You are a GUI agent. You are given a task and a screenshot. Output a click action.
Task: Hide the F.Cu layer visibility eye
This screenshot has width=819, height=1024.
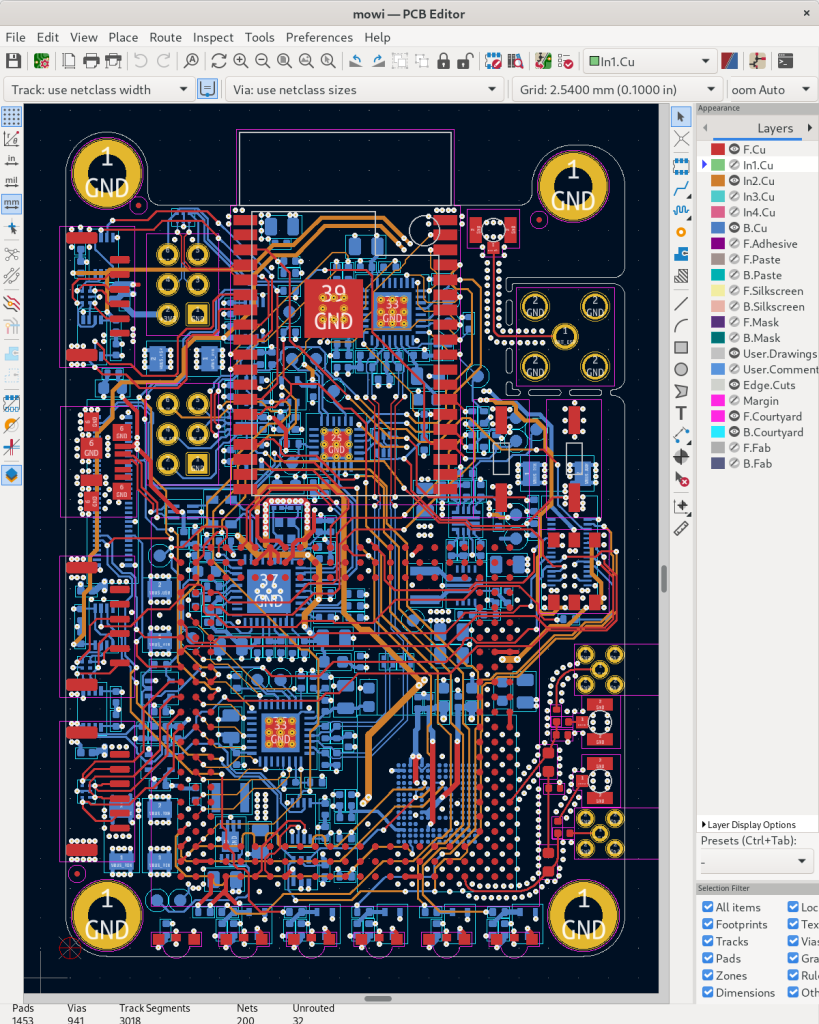732,149
